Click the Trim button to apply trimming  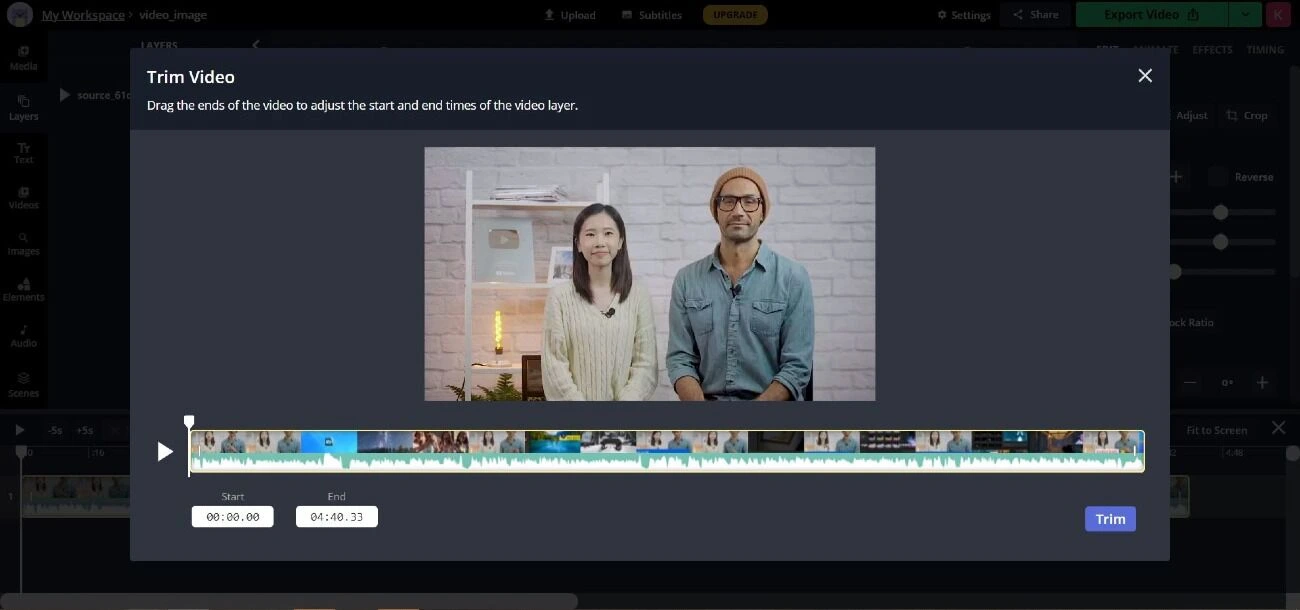pyautogui.click(x=1110, y=518)
